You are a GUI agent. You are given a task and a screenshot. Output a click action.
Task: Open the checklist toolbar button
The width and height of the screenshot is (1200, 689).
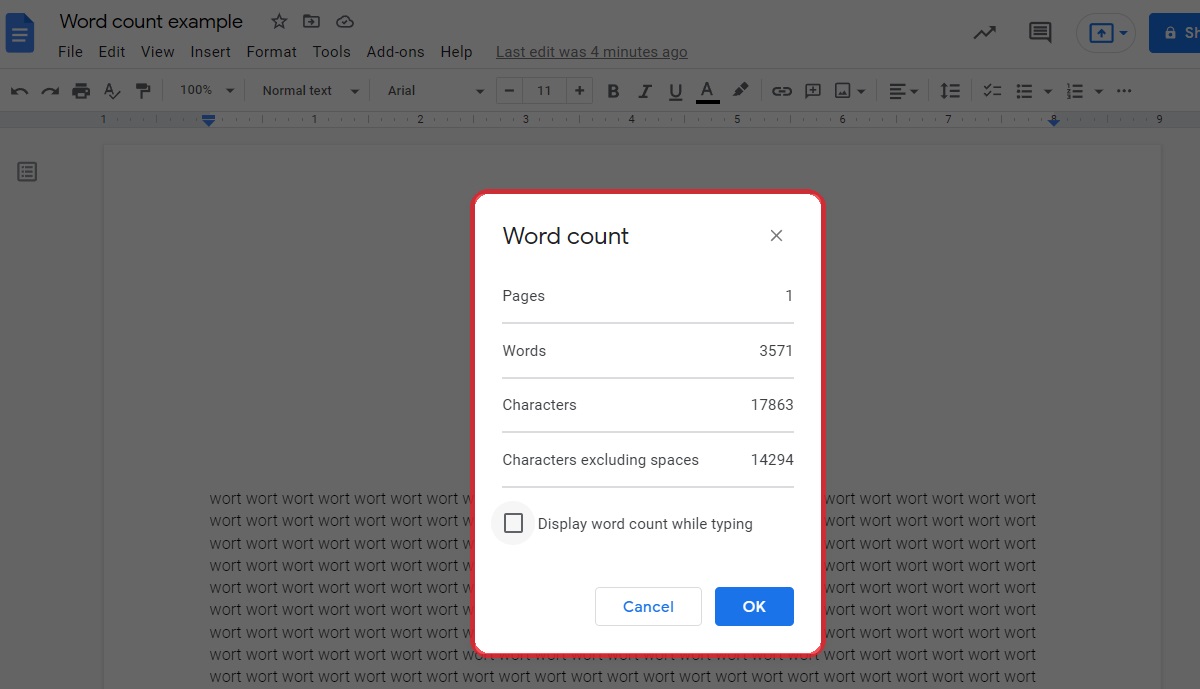coord(992,91)
